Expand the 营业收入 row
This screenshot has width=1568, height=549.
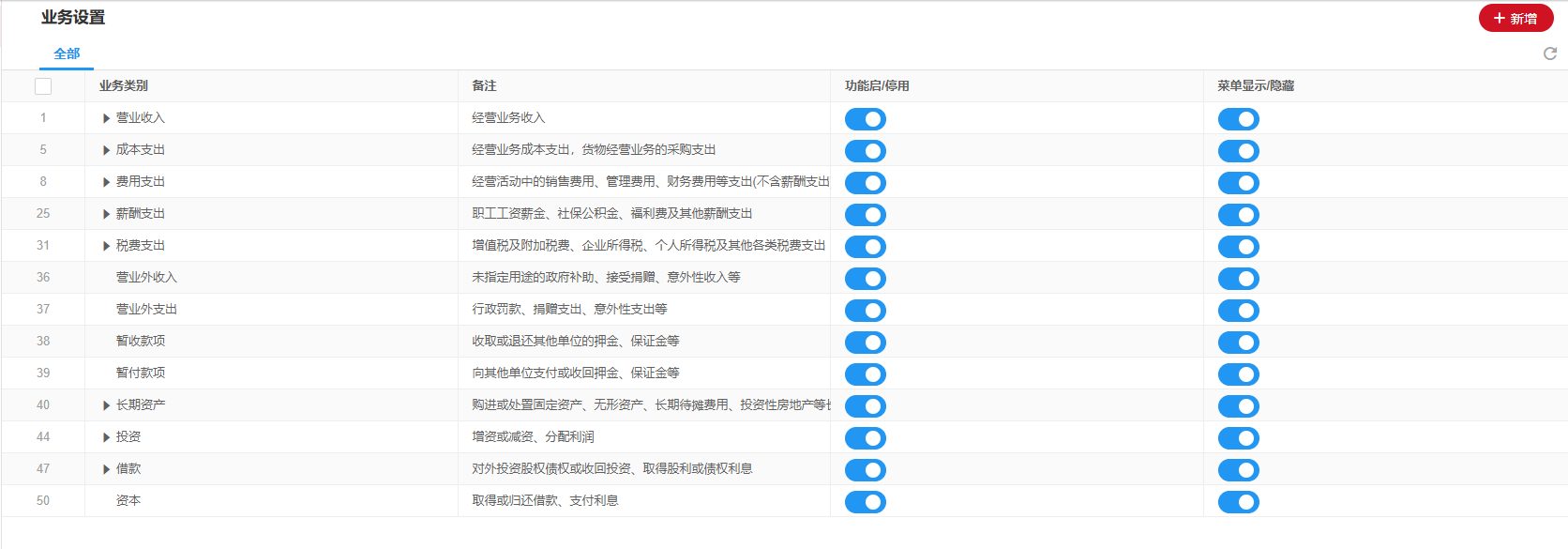[x=107, y=118]
